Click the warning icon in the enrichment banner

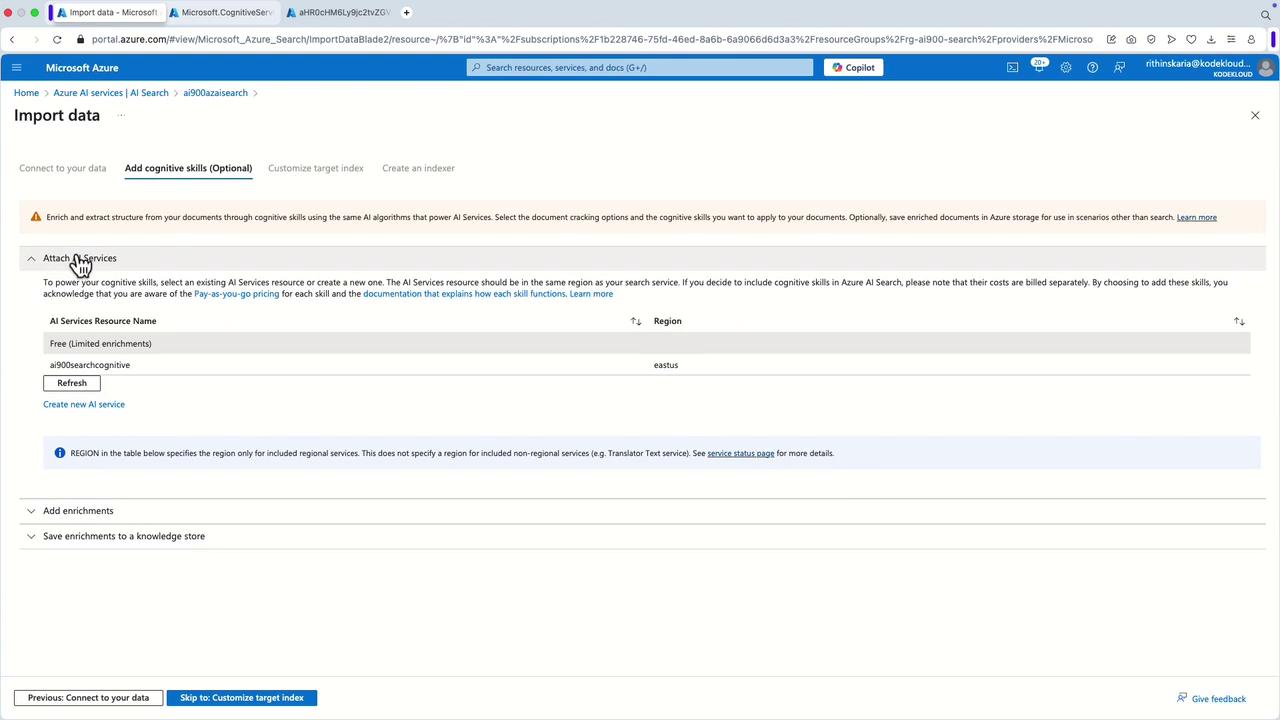36,217
